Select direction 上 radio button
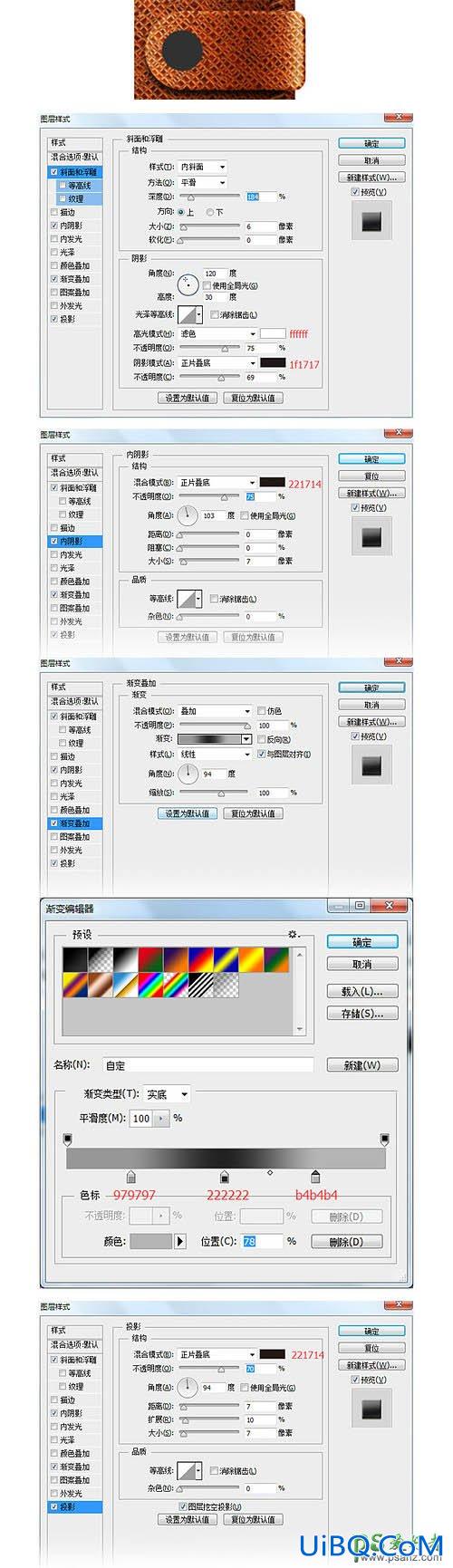The height and width of the screenshot is (1568, 453). click(x=180, y=211)
